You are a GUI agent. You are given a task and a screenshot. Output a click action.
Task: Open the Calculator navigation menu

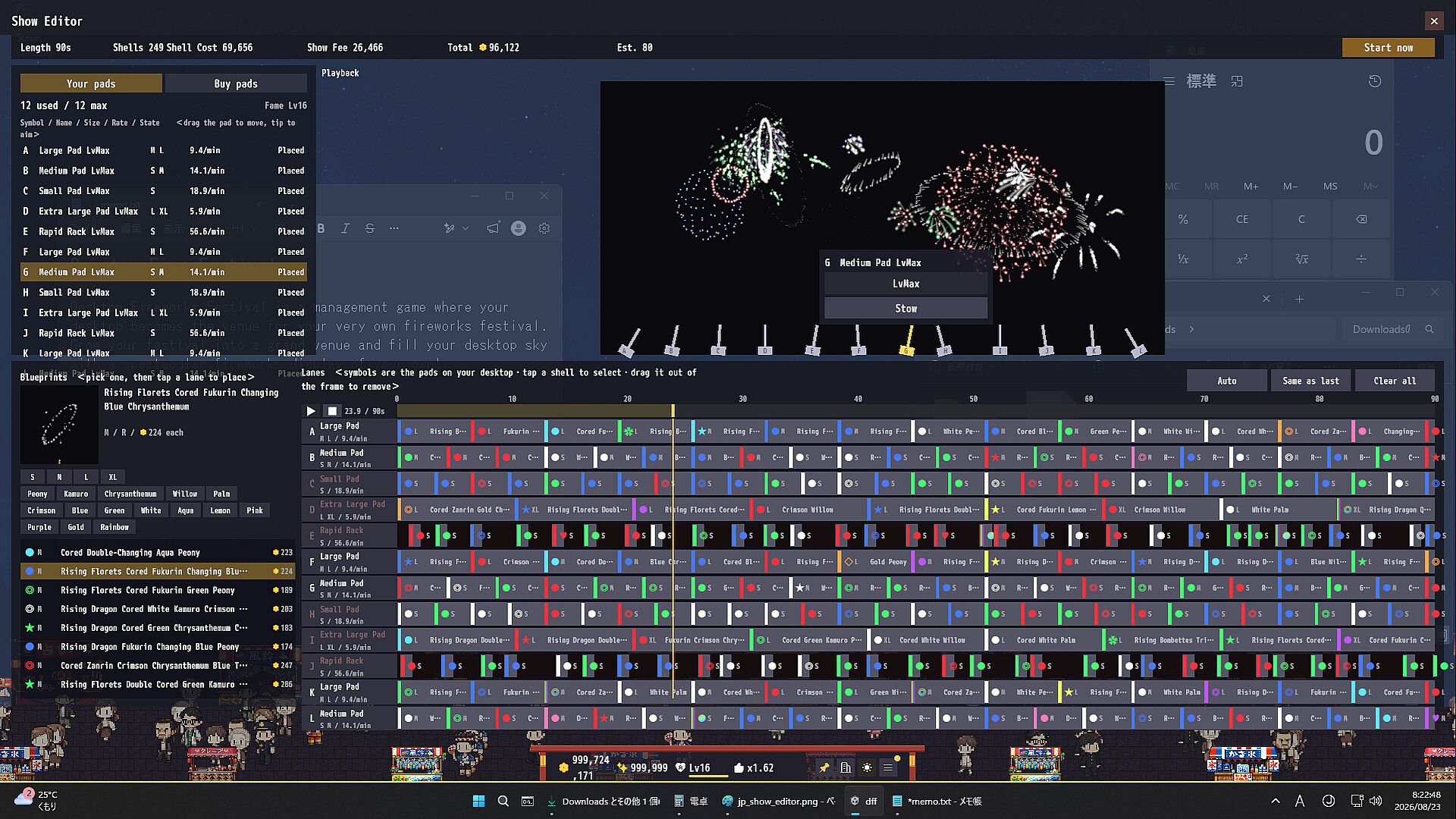1169,81
